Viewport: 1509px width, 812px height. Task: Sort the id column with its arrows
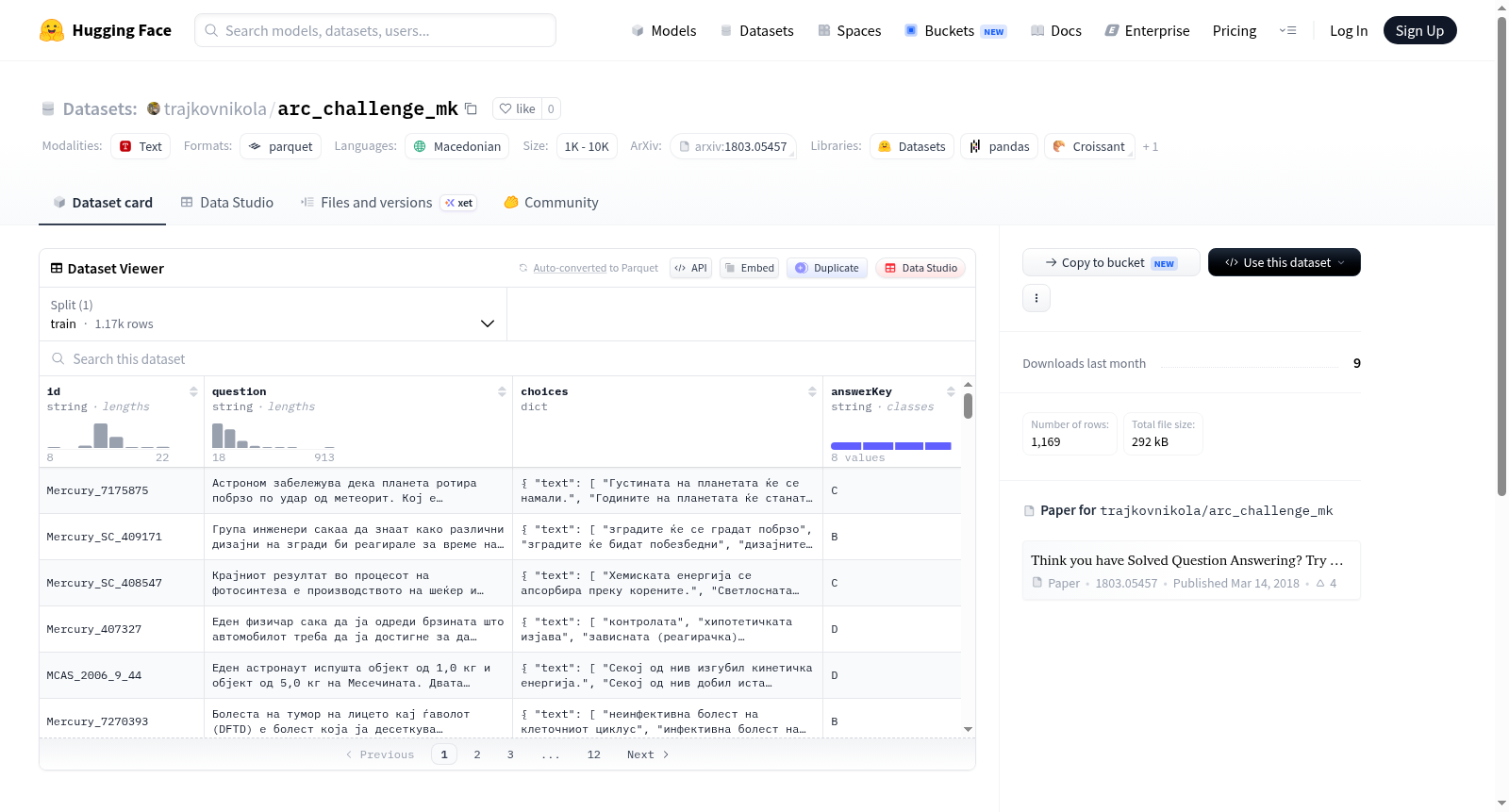[193, 391]
